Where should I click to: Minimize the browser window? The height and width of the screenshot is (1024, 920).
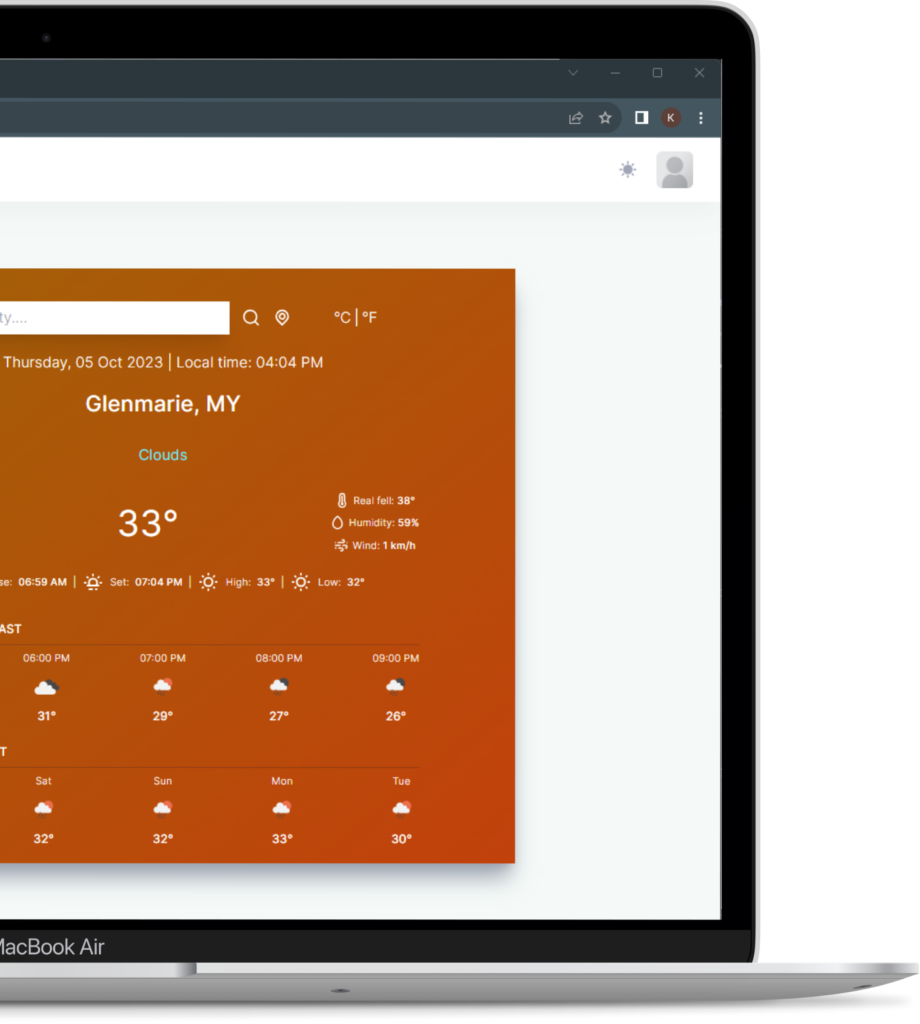(615, 72)
